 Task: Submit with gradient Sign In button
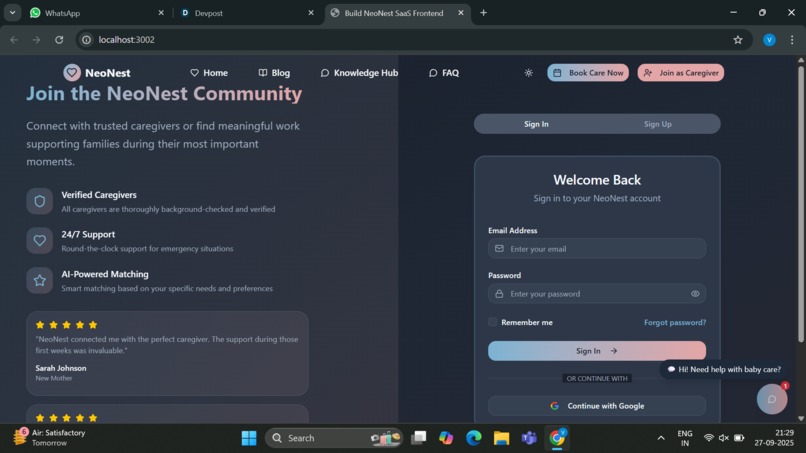tap(597, 351)
